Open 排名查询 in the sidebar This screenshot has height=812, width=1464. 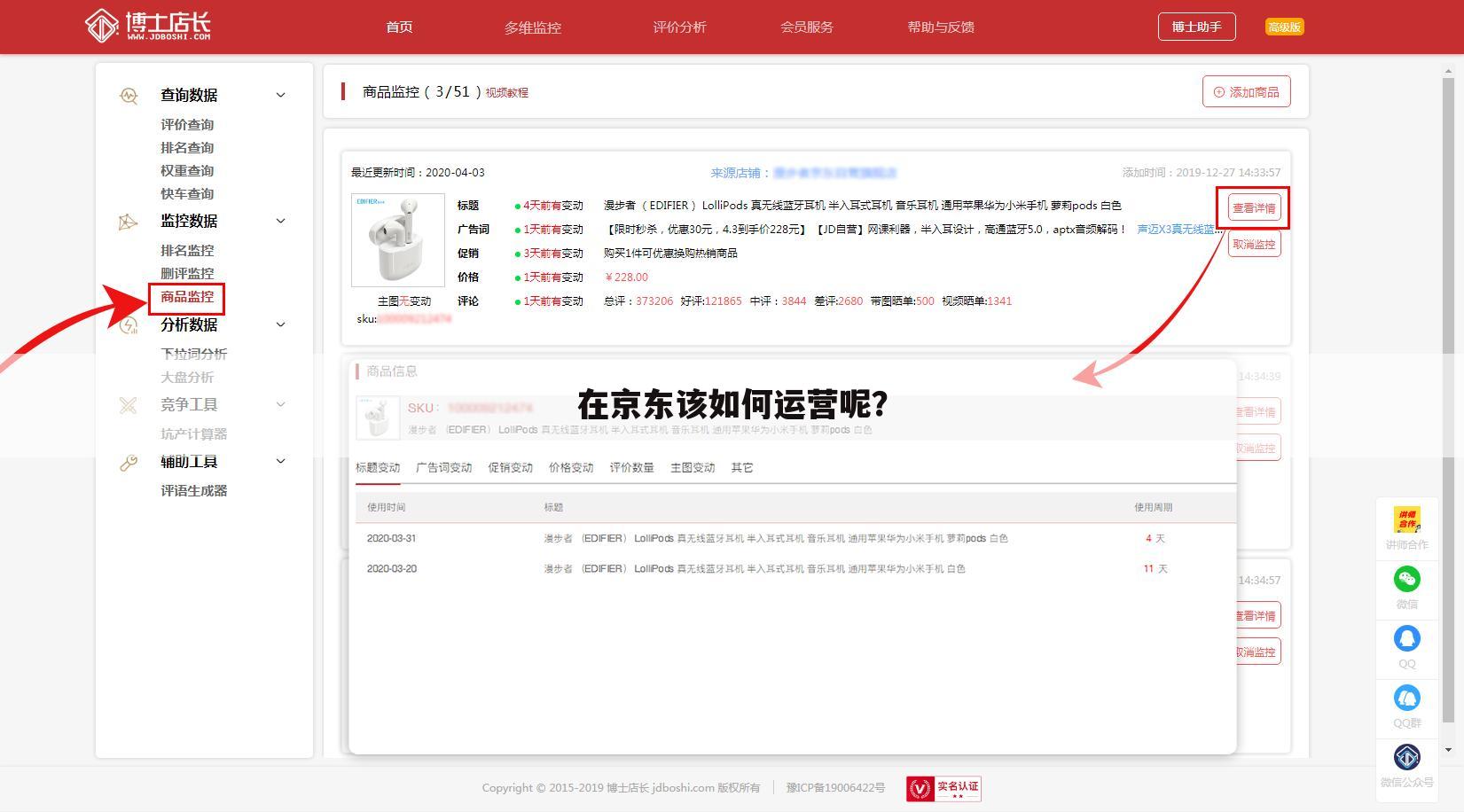[x=187, y=148]
